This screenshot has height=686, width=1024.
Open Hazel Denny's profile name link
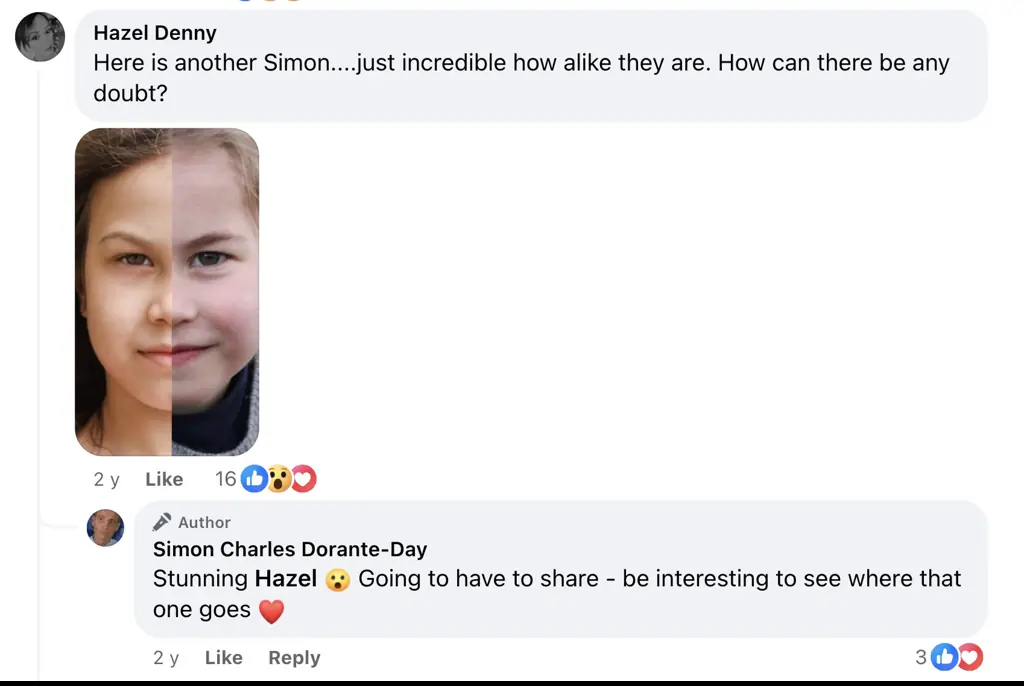[x=154, y=33]
